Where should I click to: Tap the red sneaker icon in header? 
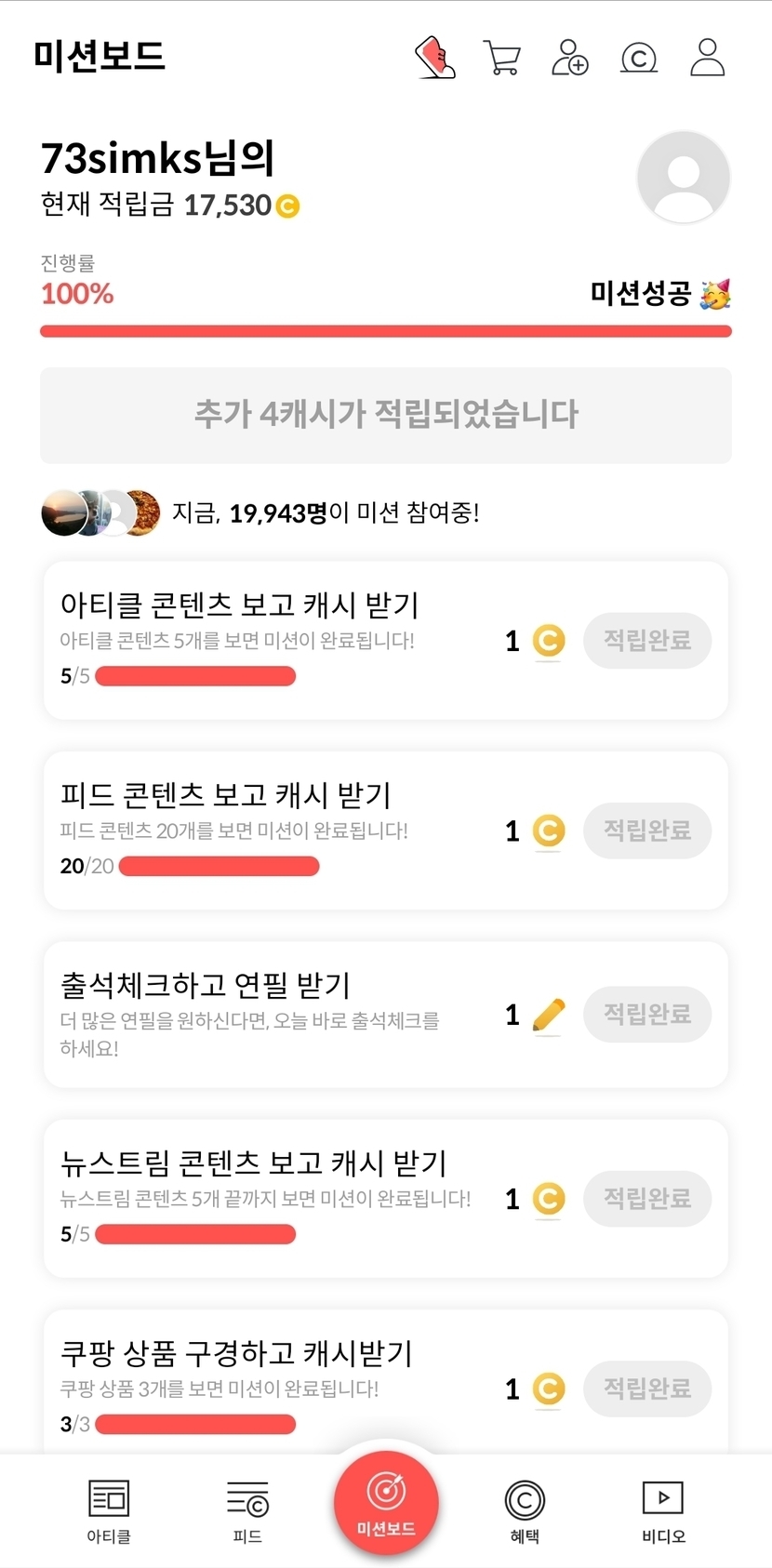point(435,58)
